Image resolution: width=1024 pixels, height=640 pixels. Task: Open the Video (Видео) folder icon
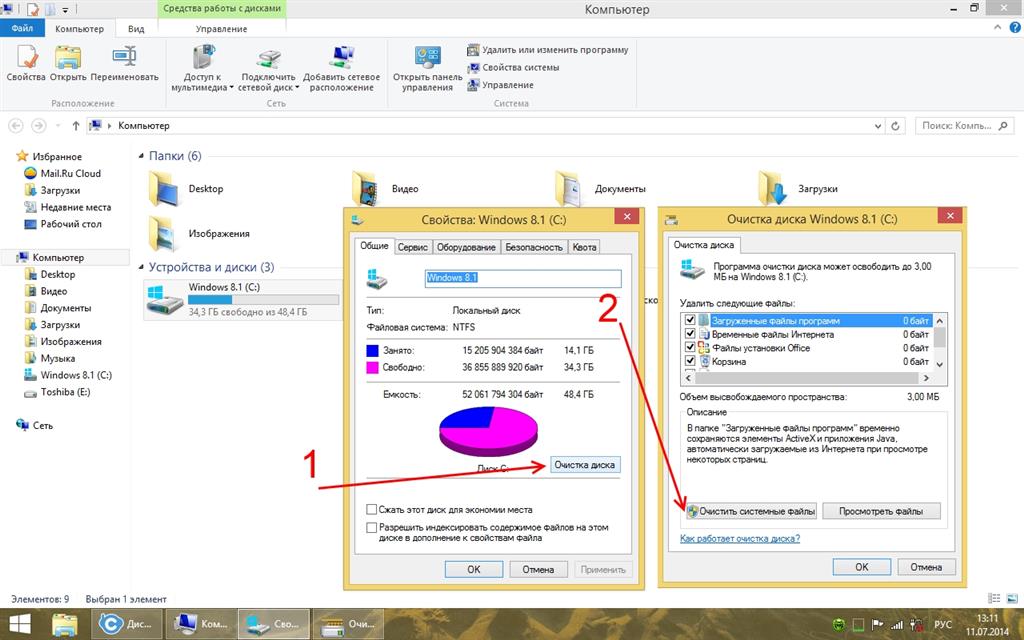[364, 189]
